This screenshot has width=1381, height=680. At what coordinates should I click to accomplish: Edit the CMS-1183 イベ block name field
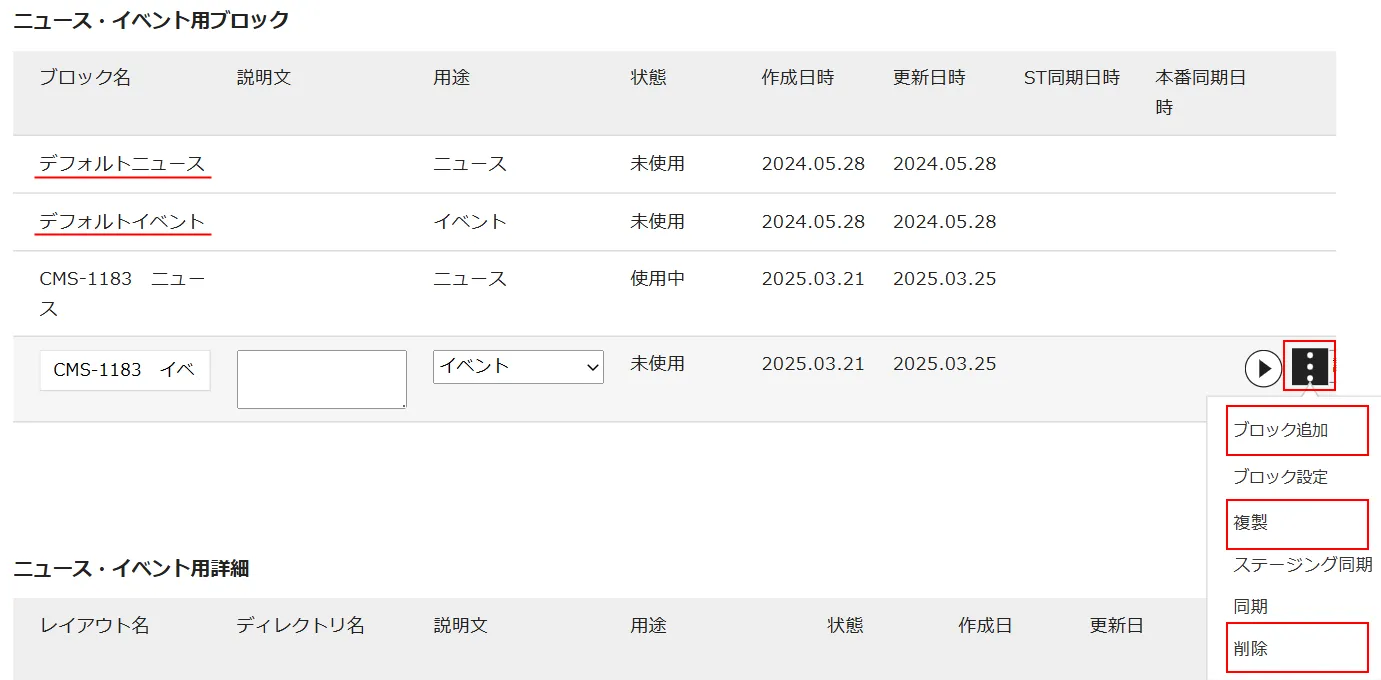[x=125, y=370]
